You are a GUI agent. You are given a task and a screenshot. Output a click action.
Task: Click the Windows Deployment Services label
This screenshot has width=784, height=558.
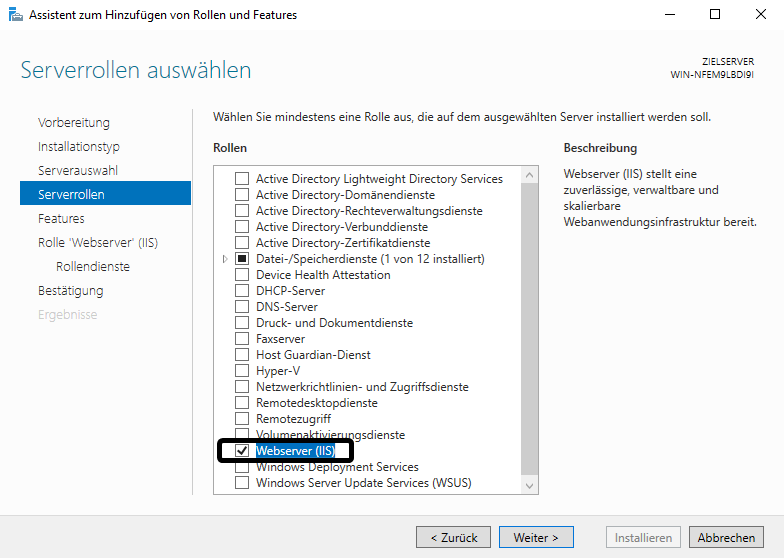tap(338, 467)
